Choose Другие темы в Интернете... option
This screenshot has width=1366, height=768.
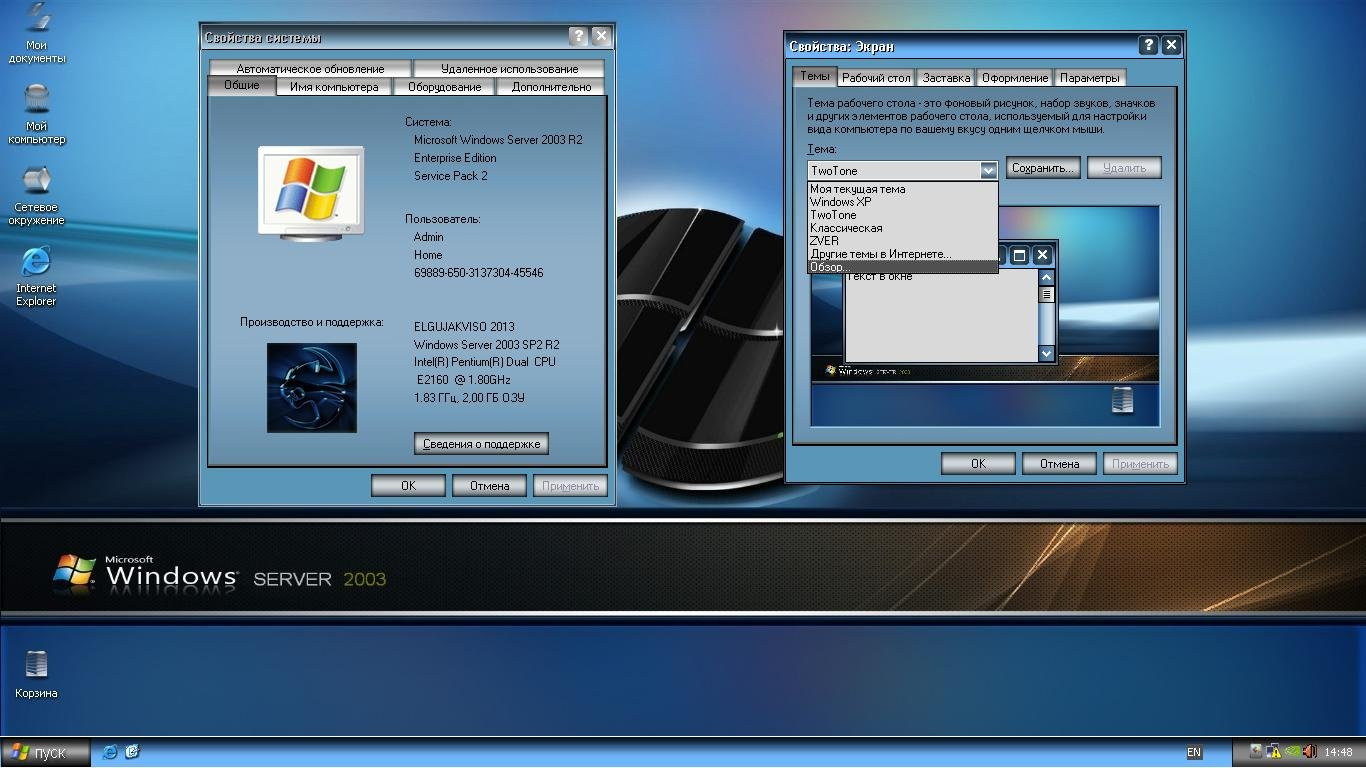(x=902, y=254)
